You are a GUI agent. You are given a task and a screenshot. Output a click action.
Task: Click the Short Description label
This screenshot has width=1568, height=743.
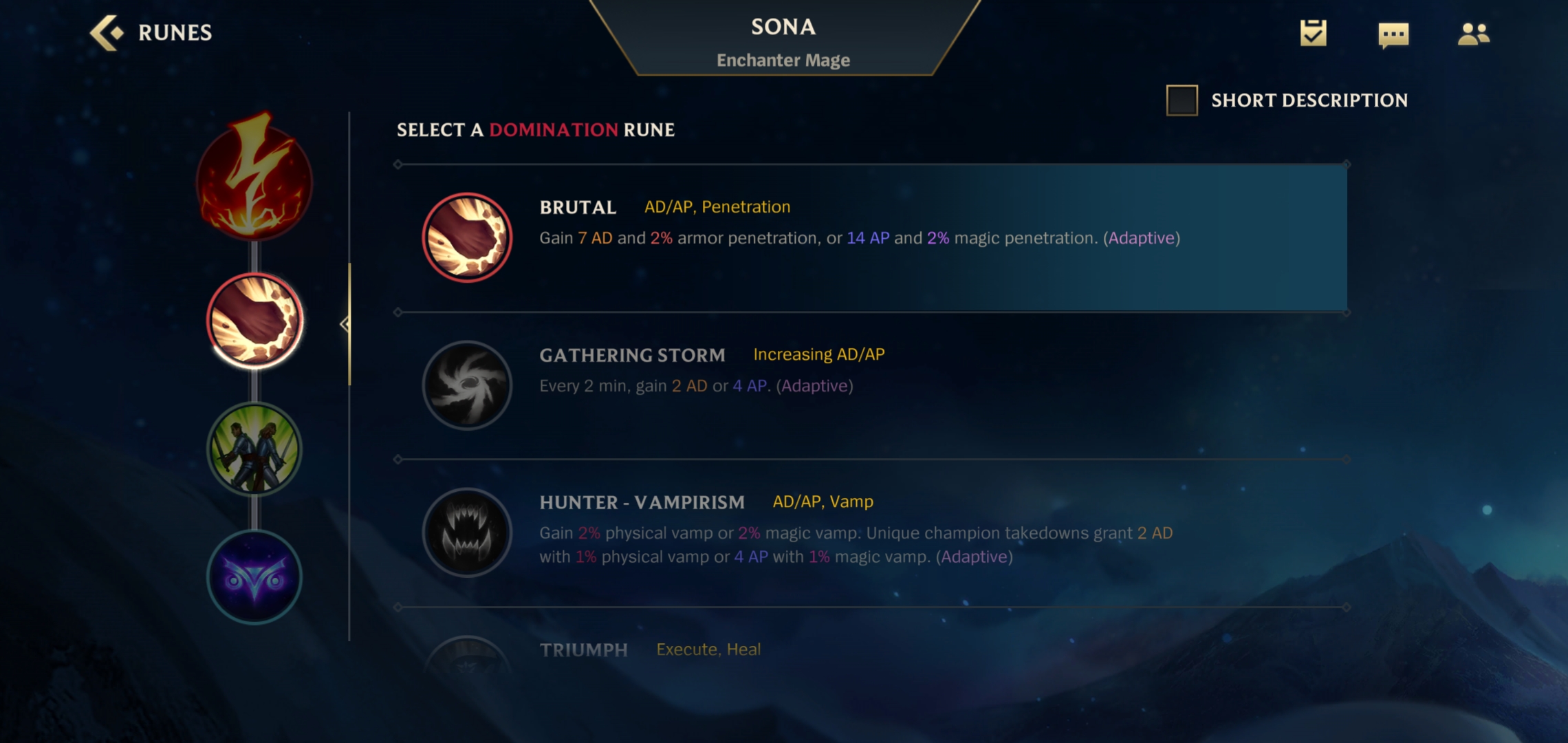(x=1309, y=100)
